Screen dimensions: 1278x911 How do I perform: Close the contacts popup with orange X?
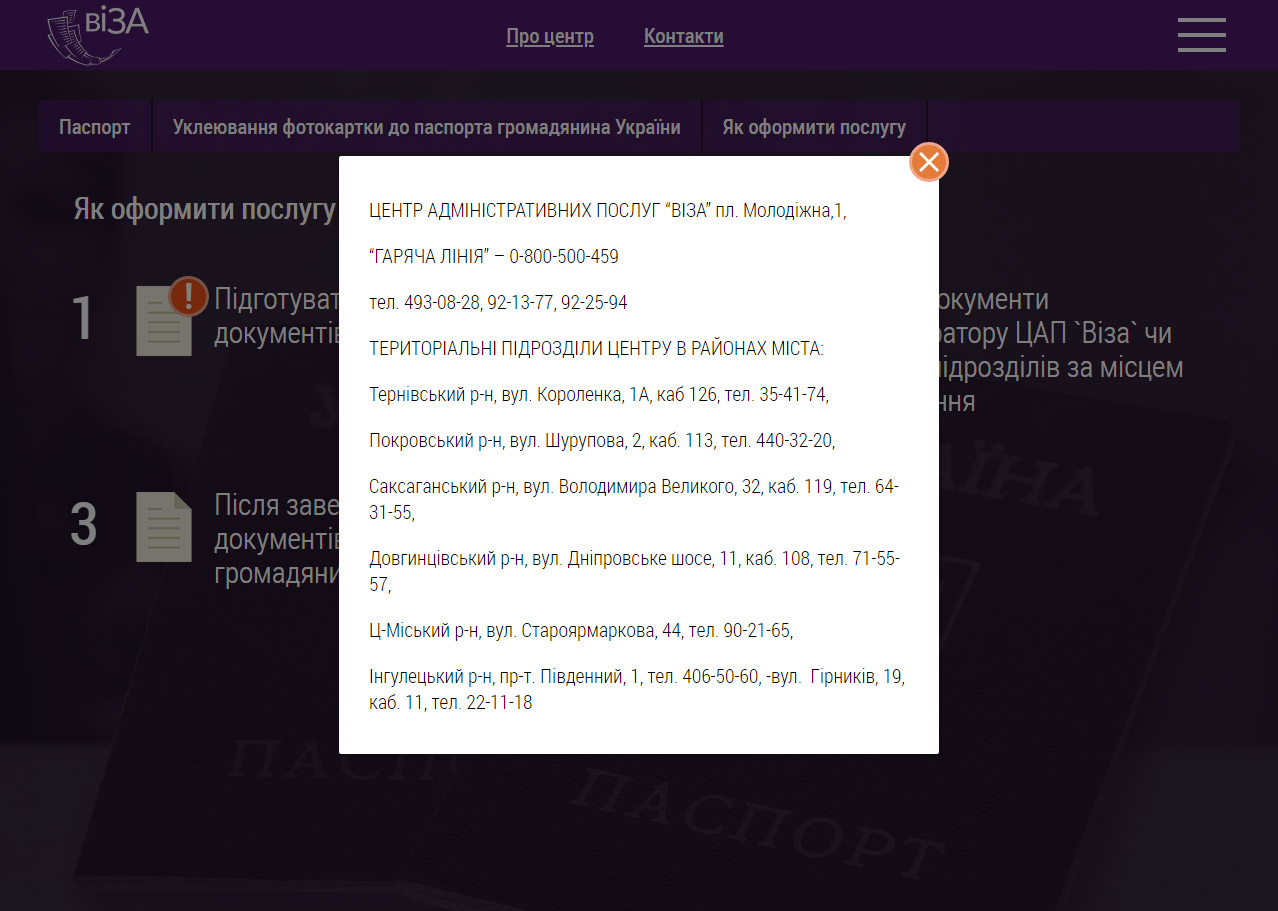coord(929,162)
